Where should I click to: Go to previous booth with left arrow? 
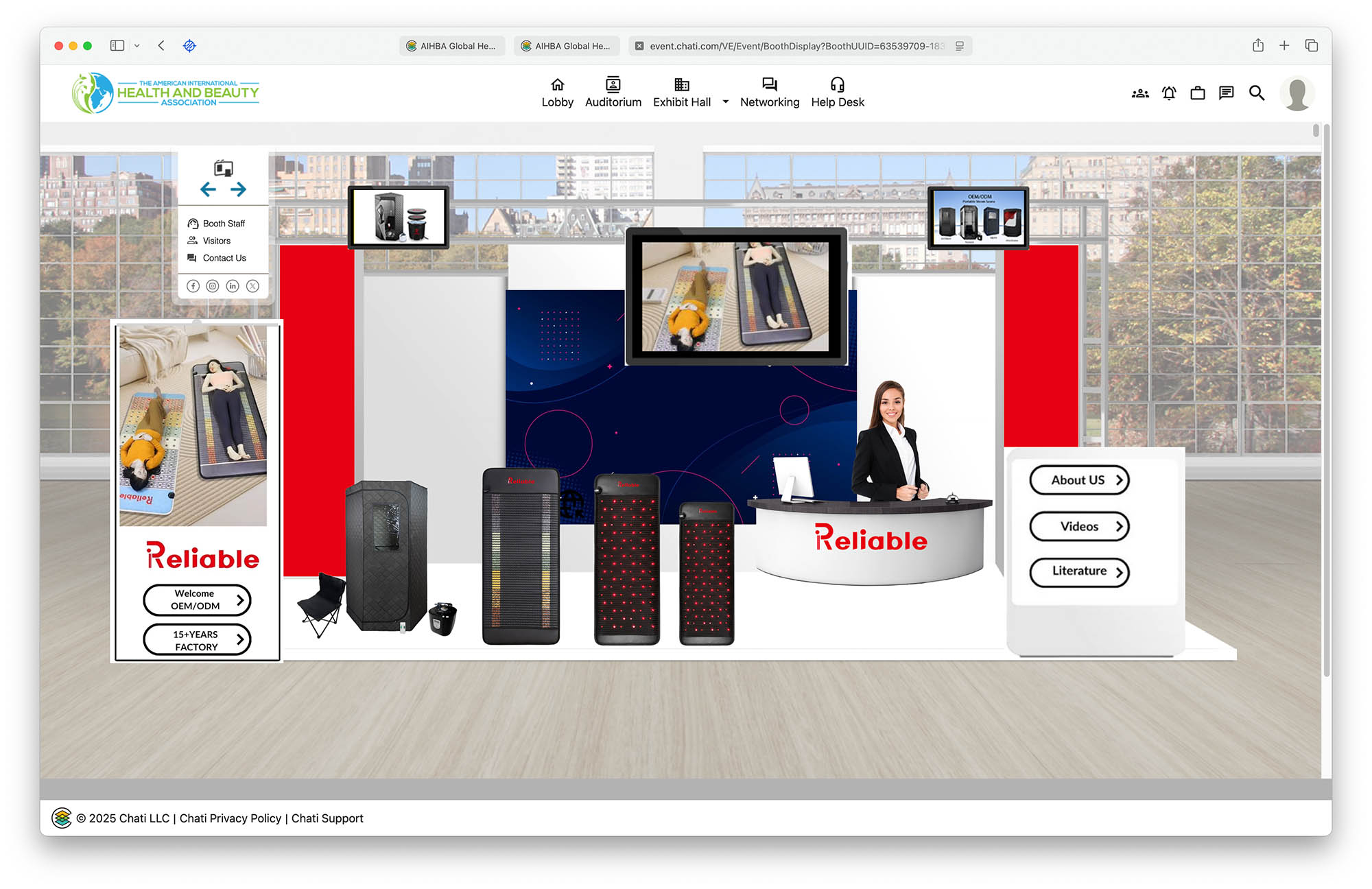[208, 189]
